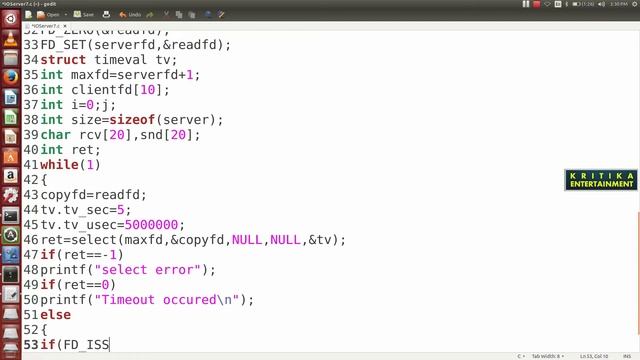640x360 pixels.
Task: Open the system session gear menu
Action: coord(635,4)
